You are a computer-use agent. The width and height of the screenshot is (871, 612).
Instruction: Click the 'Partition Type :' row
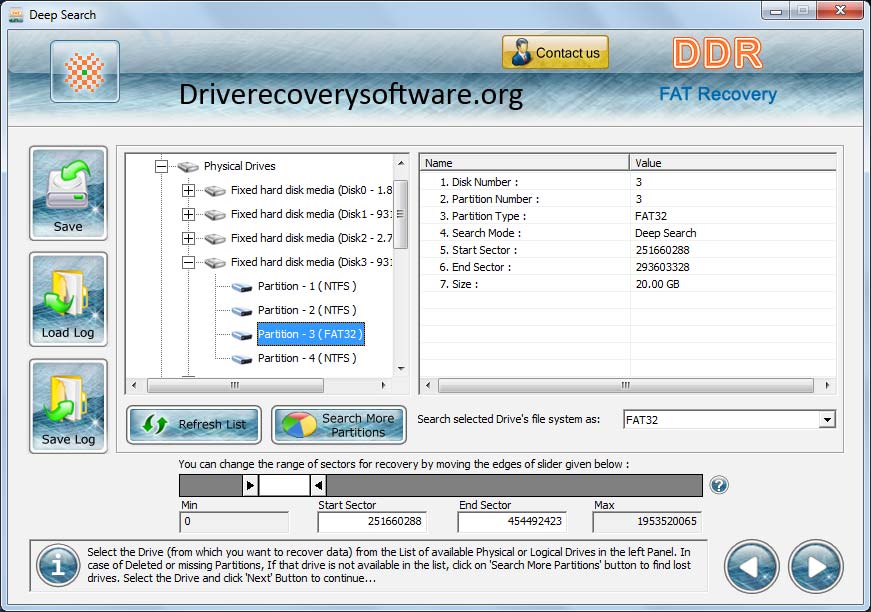628,216
